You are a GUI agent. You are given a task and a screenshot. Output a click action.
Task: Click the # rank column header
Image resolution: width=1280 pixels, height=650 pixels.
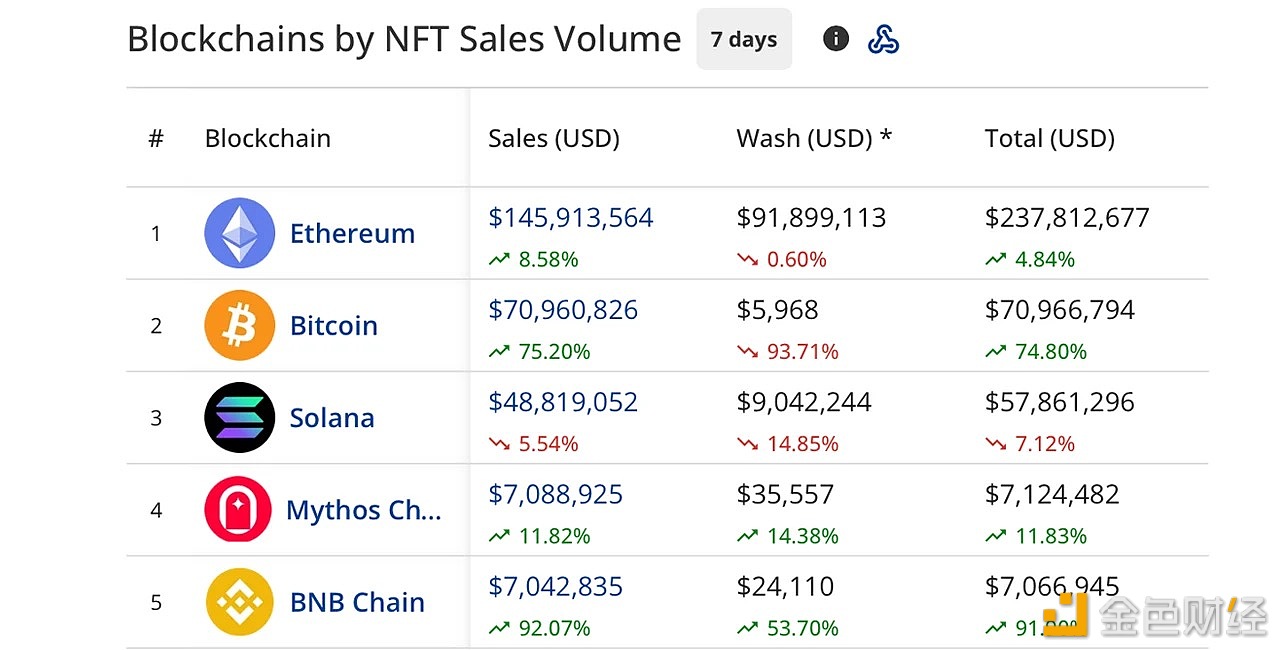click(x=156, y=138)
